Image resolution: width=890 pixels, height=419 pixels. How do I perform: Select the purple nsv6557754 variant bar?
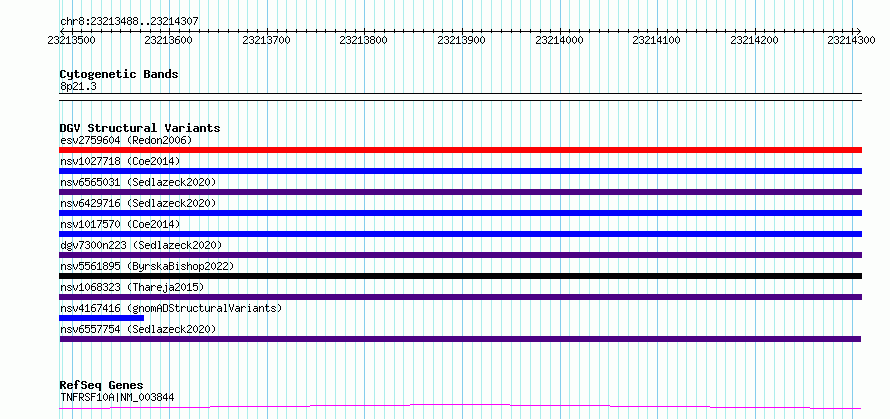(460, 339)
